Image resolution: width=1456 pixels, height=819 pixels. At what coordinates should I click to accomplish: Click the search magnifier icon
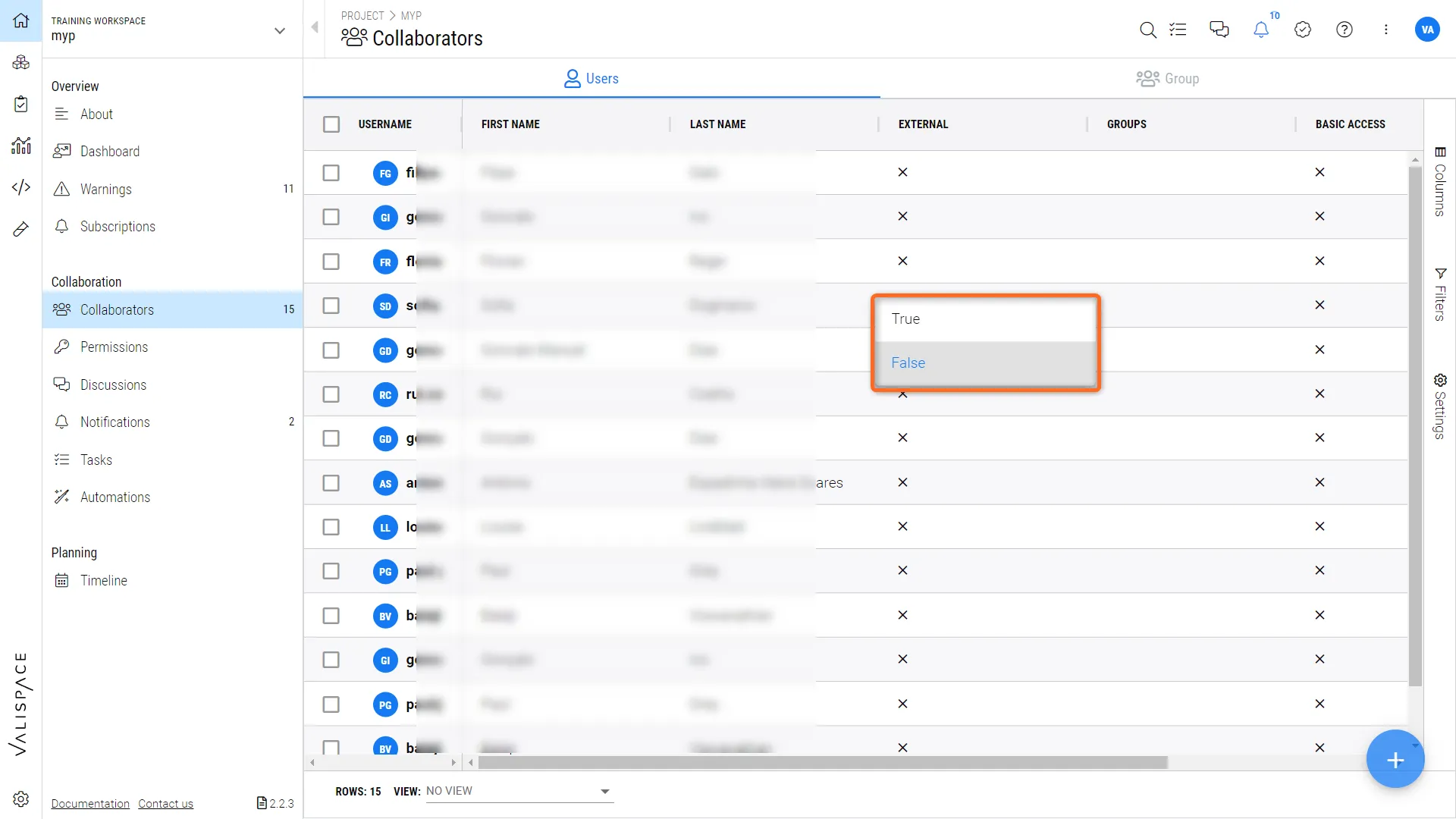pyautogui.click(x=1147, y=30)
